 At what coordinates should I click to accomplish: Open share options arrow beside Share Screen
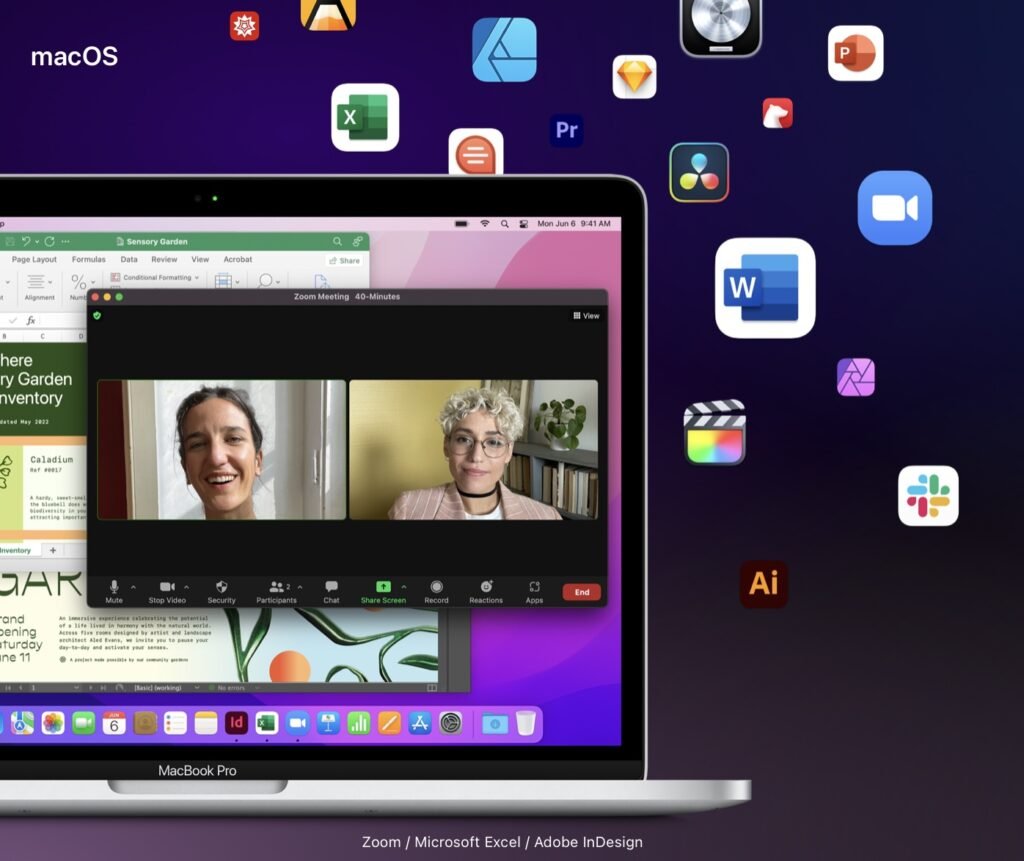coord(404,587)
